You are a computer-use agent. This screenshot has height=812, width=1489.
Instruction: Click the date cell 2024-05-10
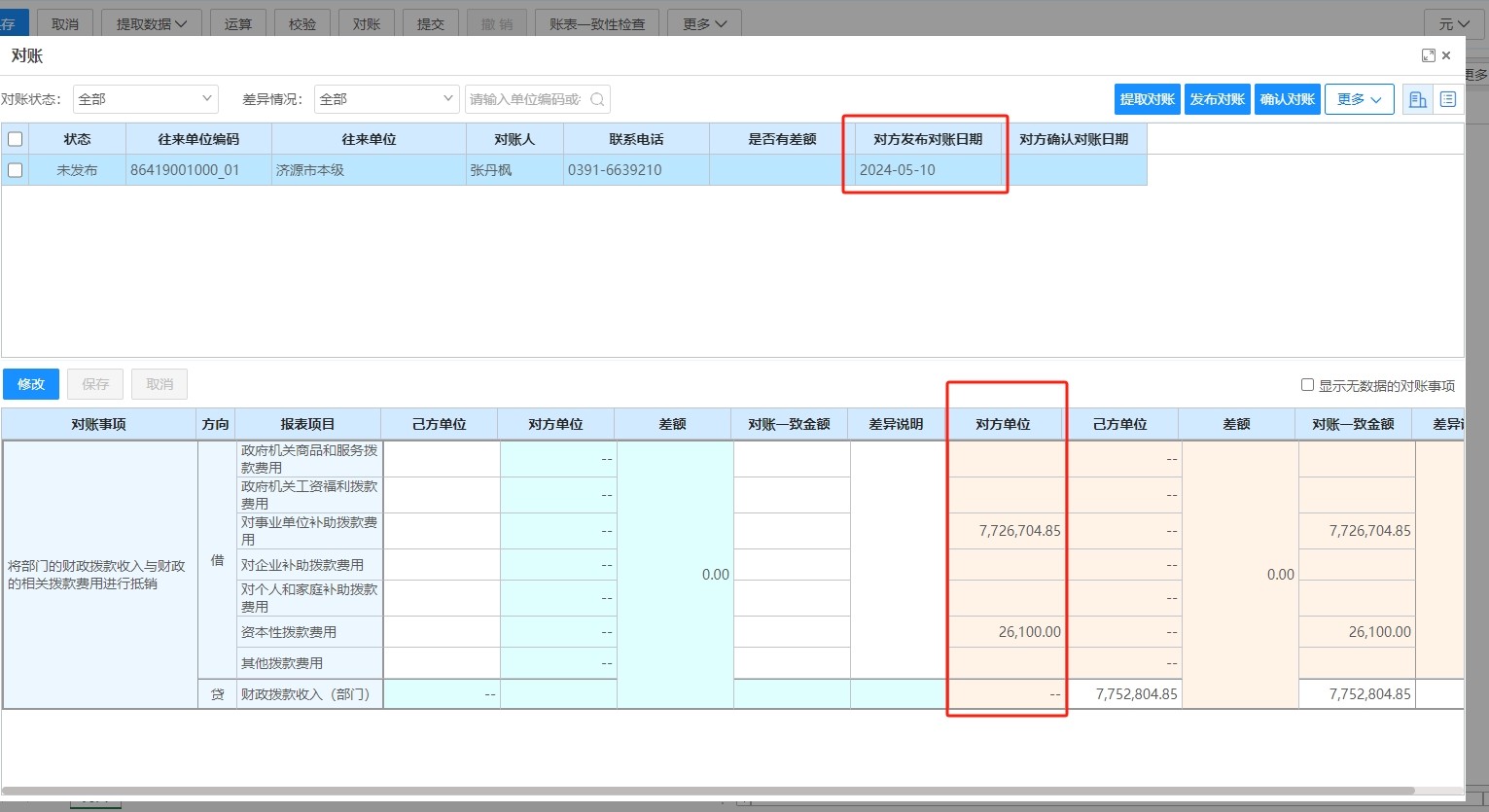pos(928,170)
